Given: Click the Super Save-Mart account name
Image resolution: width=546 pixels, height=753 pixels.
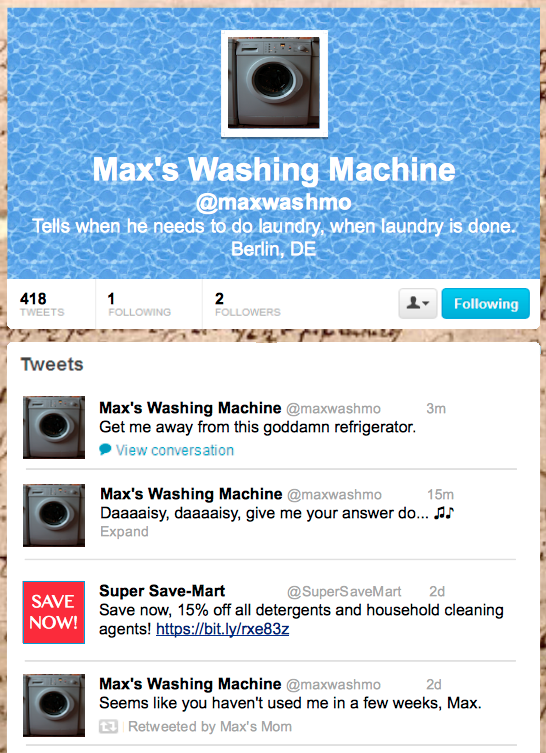Looking at the screenshot, I should click(x=162, y=591).
